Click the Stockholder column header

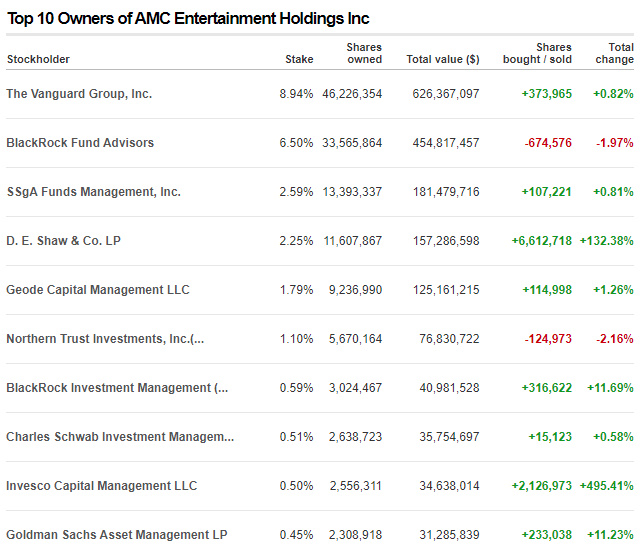38,59
